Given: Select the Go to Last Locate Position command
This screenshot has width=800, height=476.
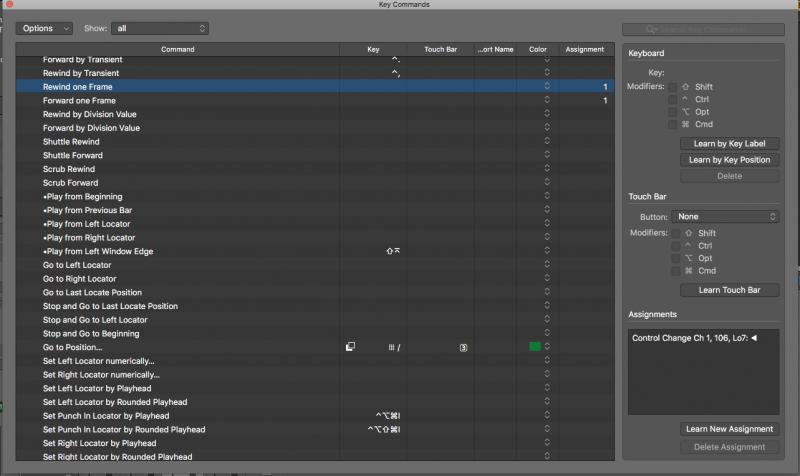Looking at the screenshot, I should tap(315, 292).
